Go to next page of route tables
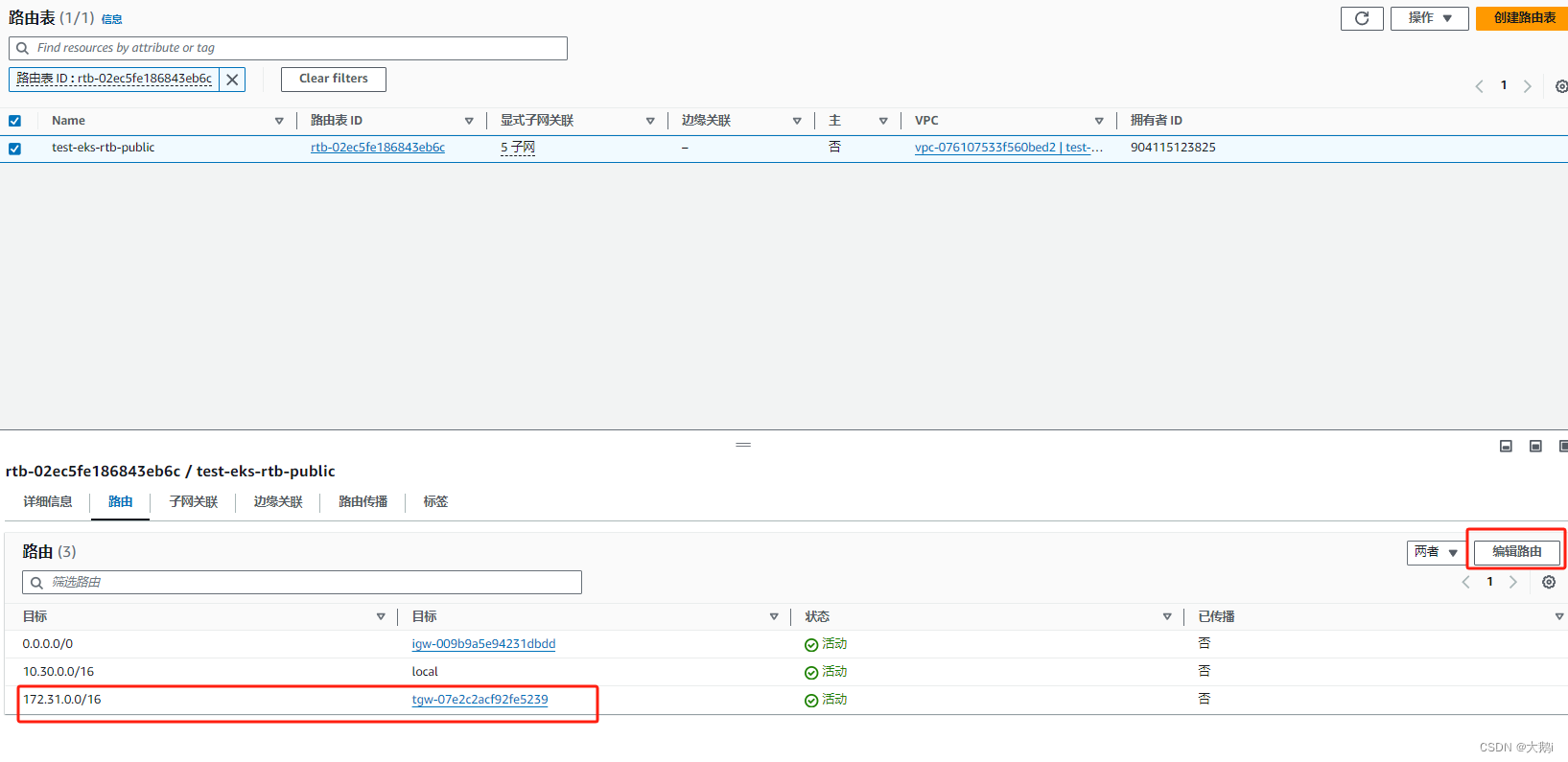 point(1528,86)
